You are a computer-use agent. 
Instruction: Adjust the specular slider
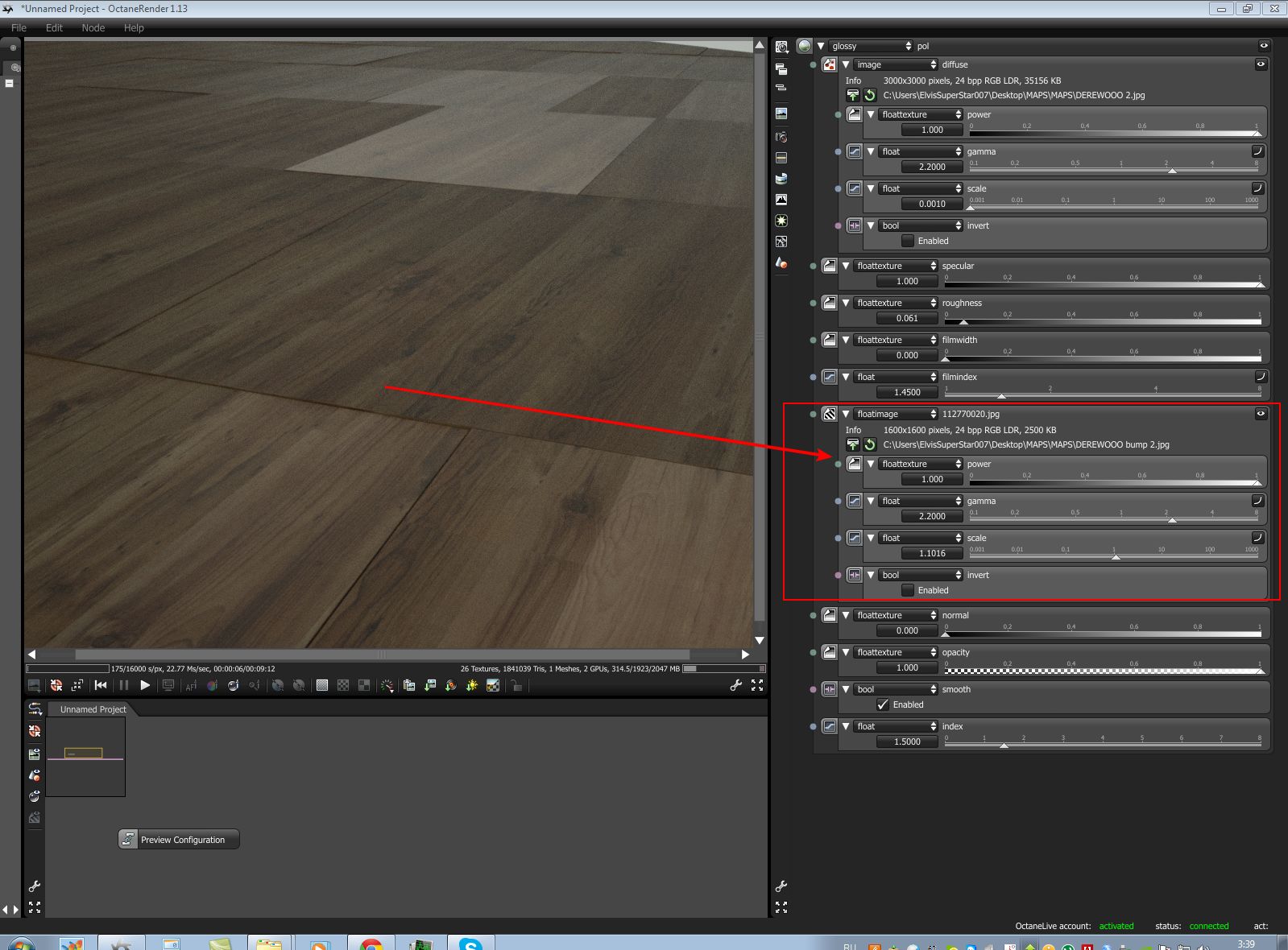[1103, 283]
